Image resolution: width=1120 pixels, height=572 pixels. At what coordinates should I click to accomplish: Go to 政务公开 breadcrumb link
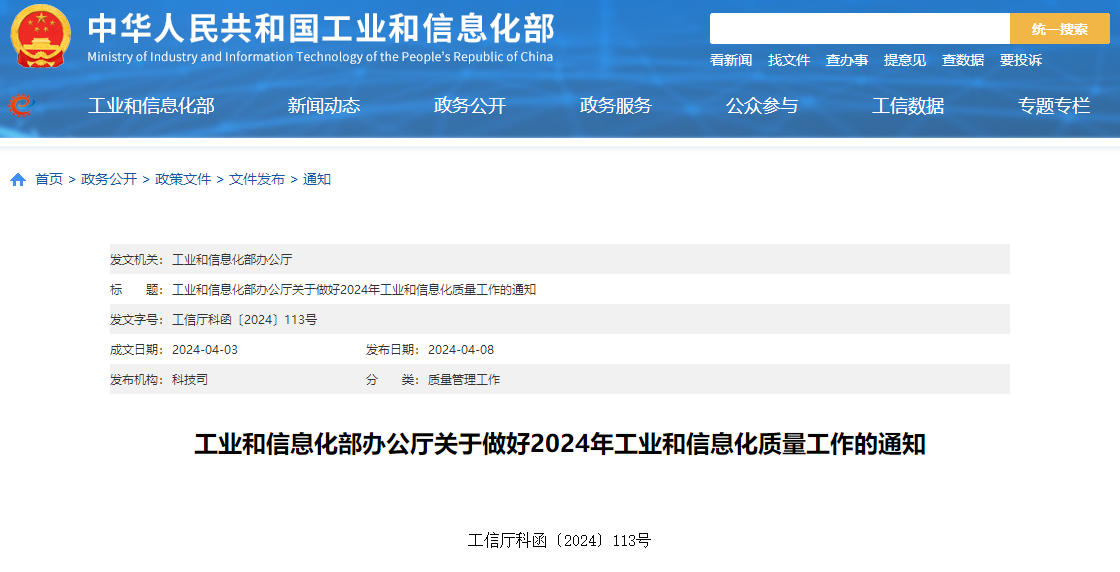pos(109,179)
